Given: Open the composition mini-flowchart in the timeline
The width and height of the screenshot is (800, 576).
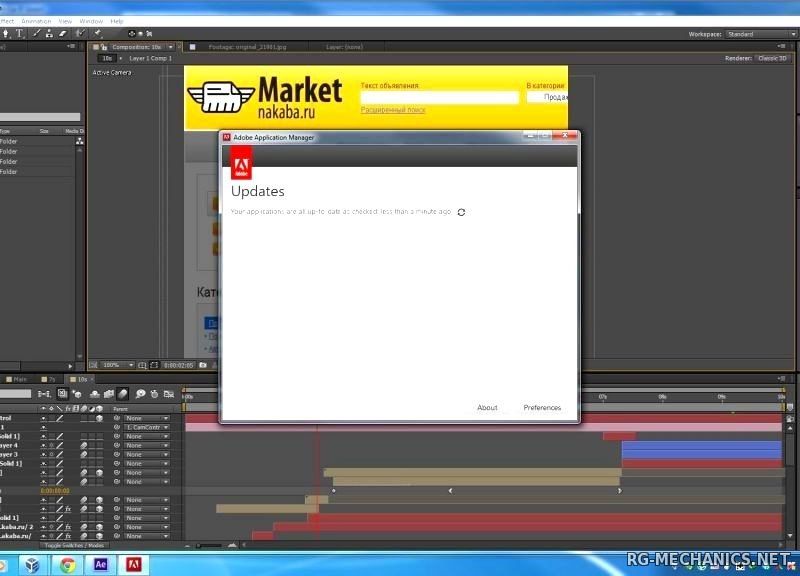Looking at the screenshot, I should (x=44, y=394).
